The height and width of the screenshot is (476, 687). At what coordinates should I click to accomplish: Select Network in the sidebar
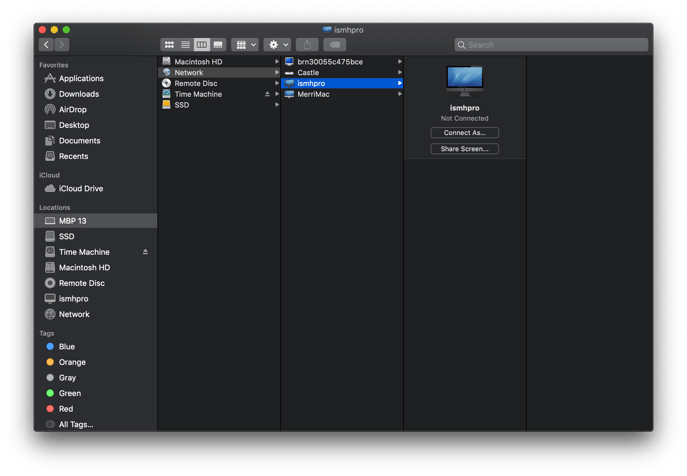(x=95, y=314)
